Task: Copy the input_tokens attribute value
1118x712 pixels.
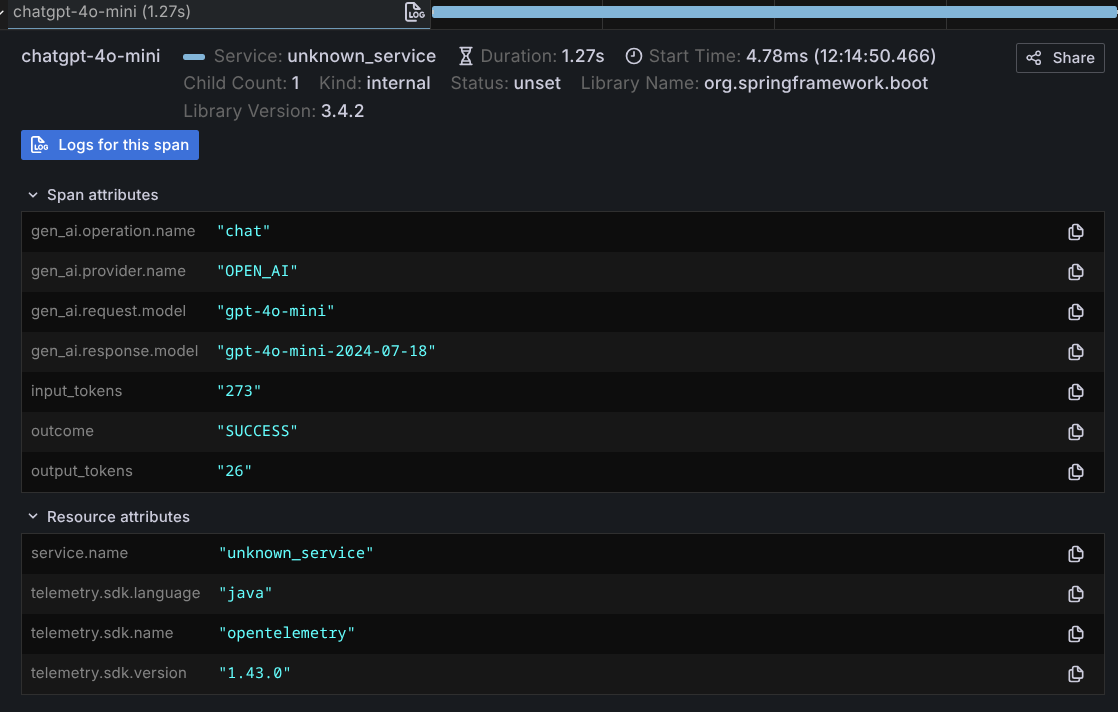Action: click(x=1075, y=392)
